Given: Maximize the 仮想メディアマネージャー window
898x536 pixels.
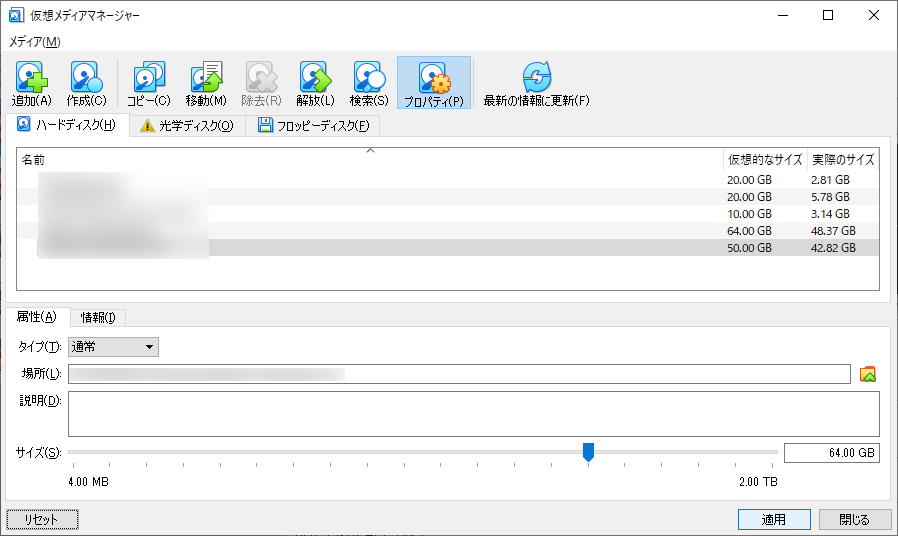Looking at the screenshot, I should (x=828, y=15).
